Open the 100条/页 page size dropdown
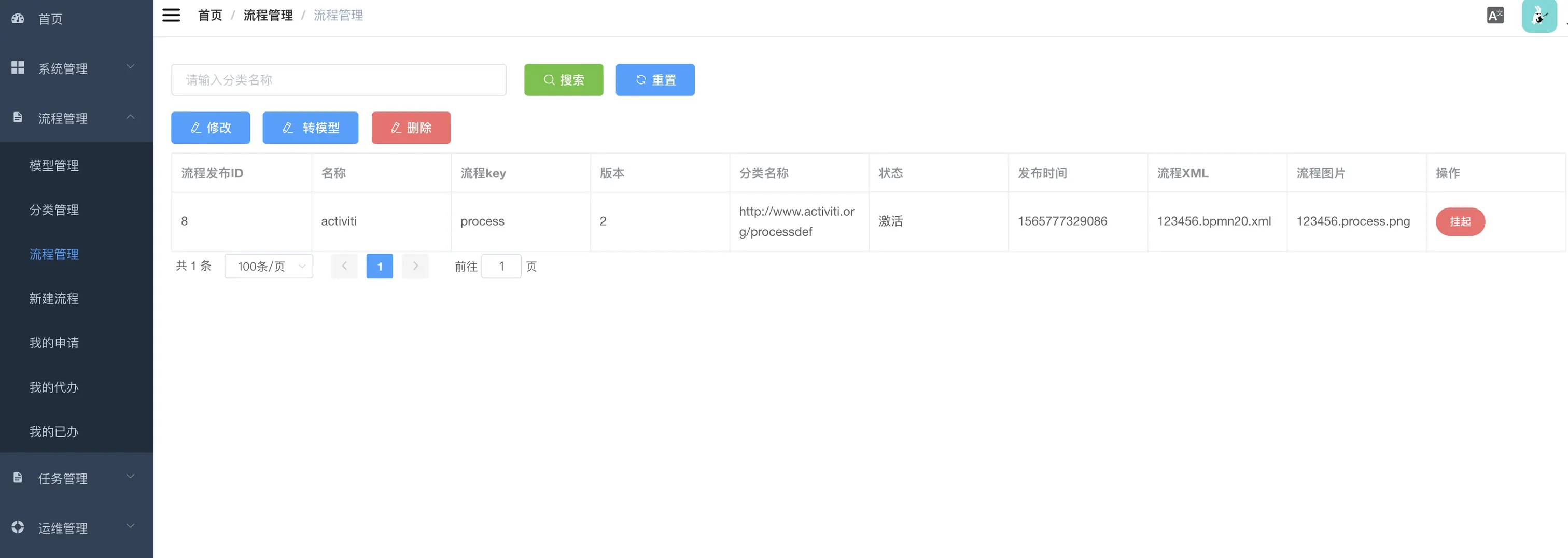Screen dimensions: 1568x558 269,266
